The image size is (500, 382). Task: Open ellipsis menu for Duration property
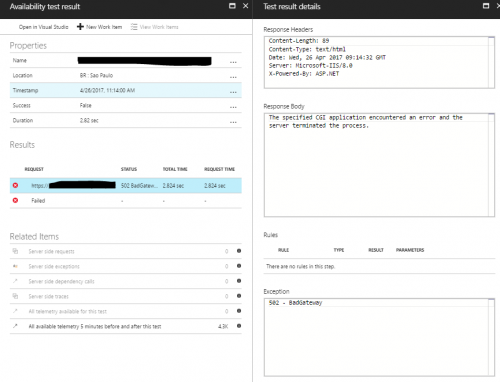click(233, 122)
